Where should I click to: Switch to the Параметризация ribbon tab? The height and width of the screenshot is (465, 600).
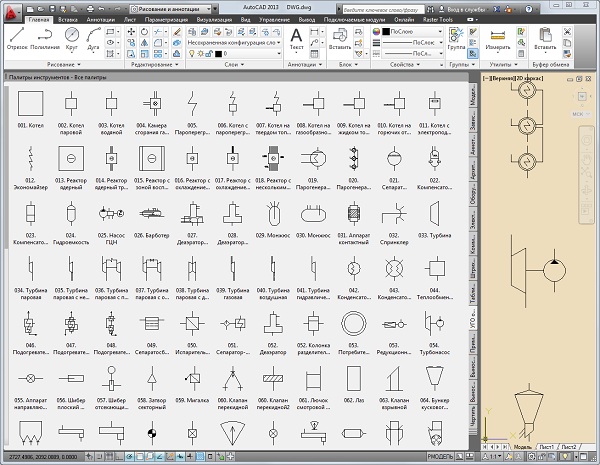pos(165,19)
